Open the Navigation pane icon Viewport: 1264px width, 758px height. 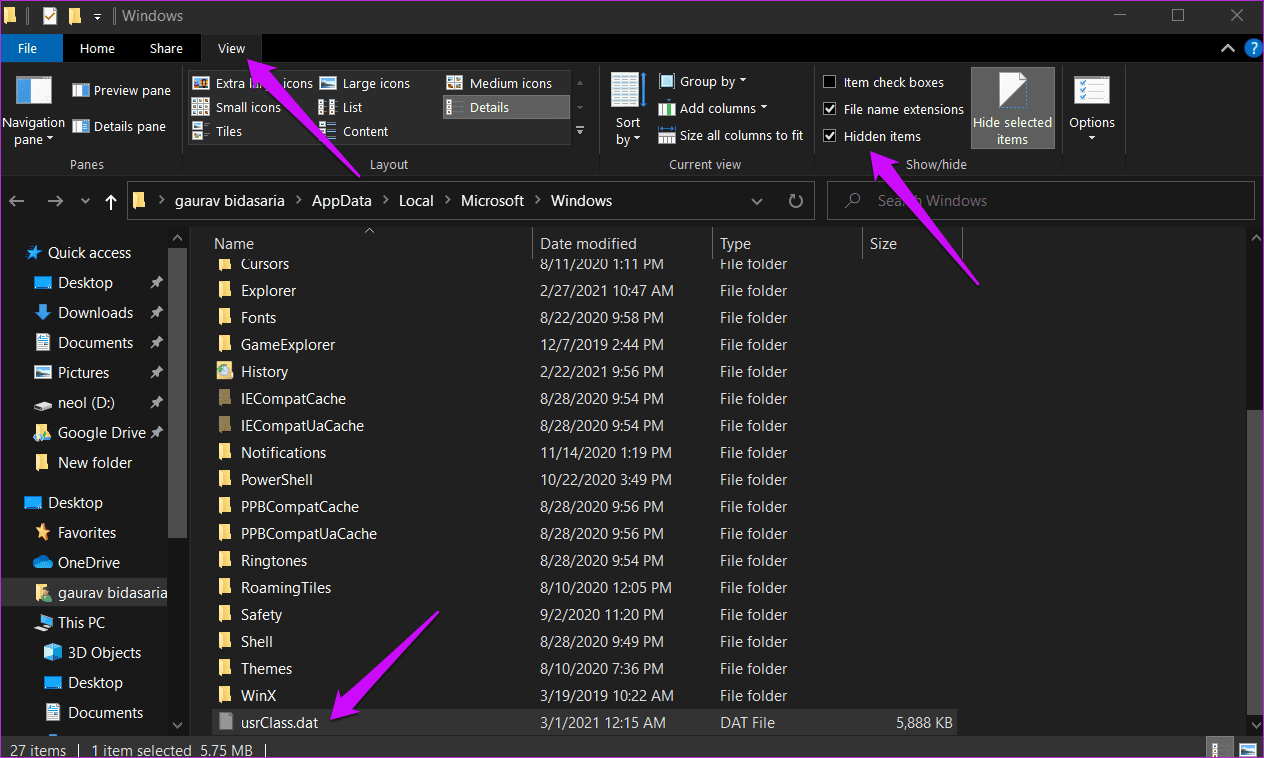(x=34, y=90)
